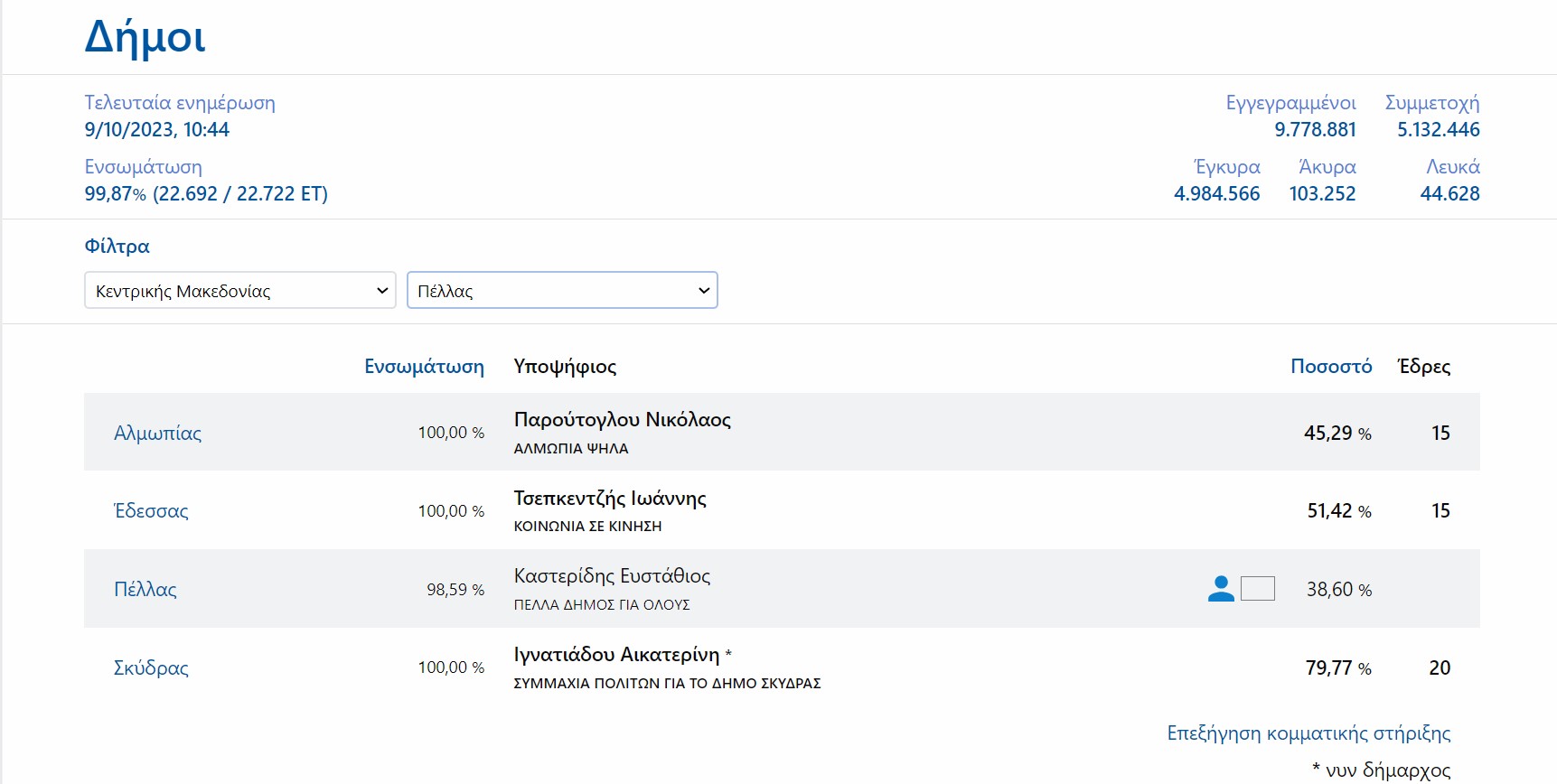Click the blue person icon in Πέλλας row
Screen dimensions: 1557x784
tap(1221, 589)
